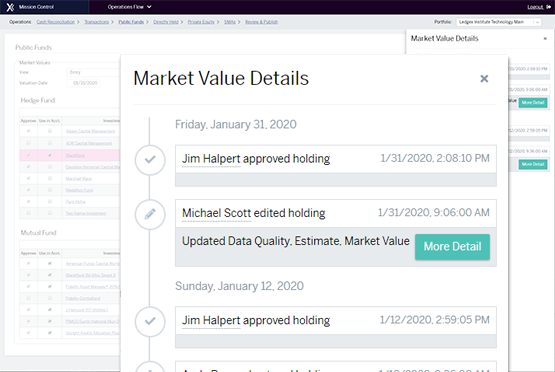The image size is (555, 372).
Task: Open Marshall Wace investment link
Action: tap(79, 179)
